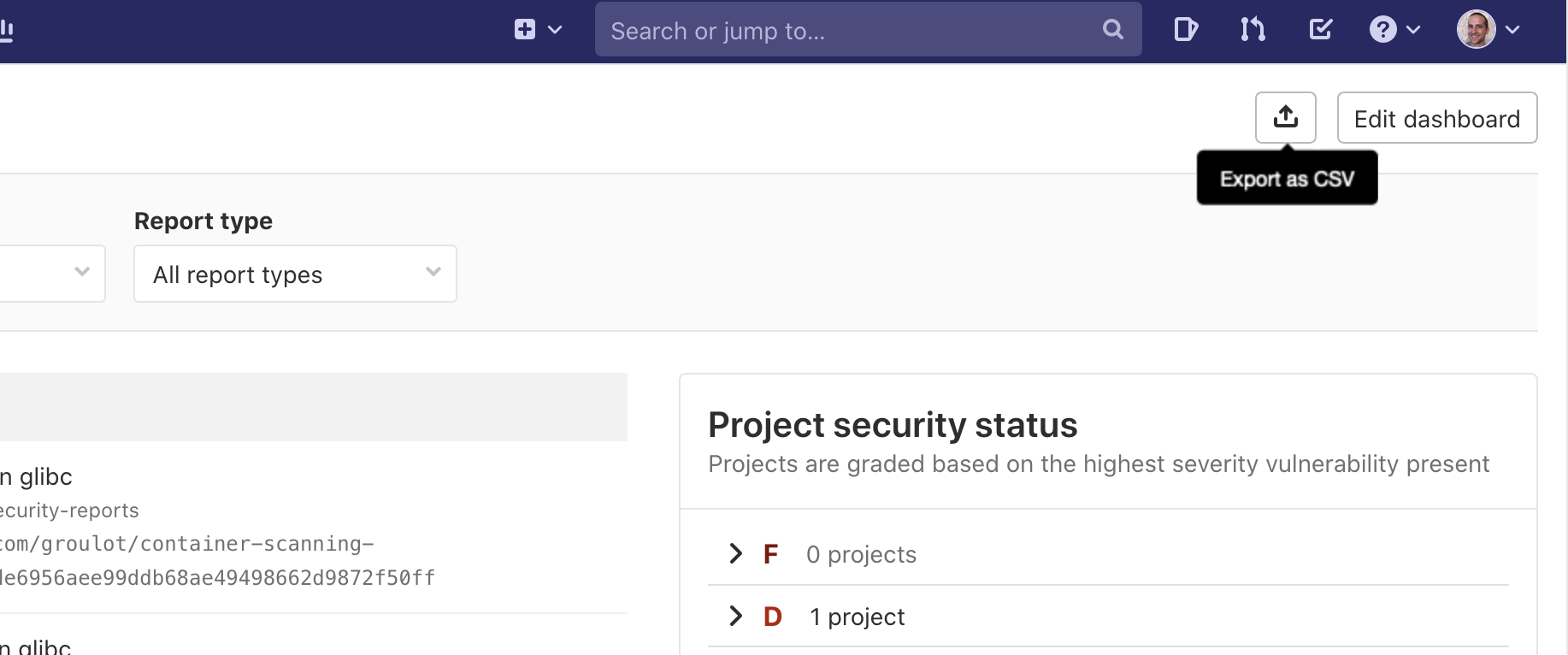This screenshot has height=655, width=1568.
Task: Click the issues icon in the navbar
Action: (1186, 29)
